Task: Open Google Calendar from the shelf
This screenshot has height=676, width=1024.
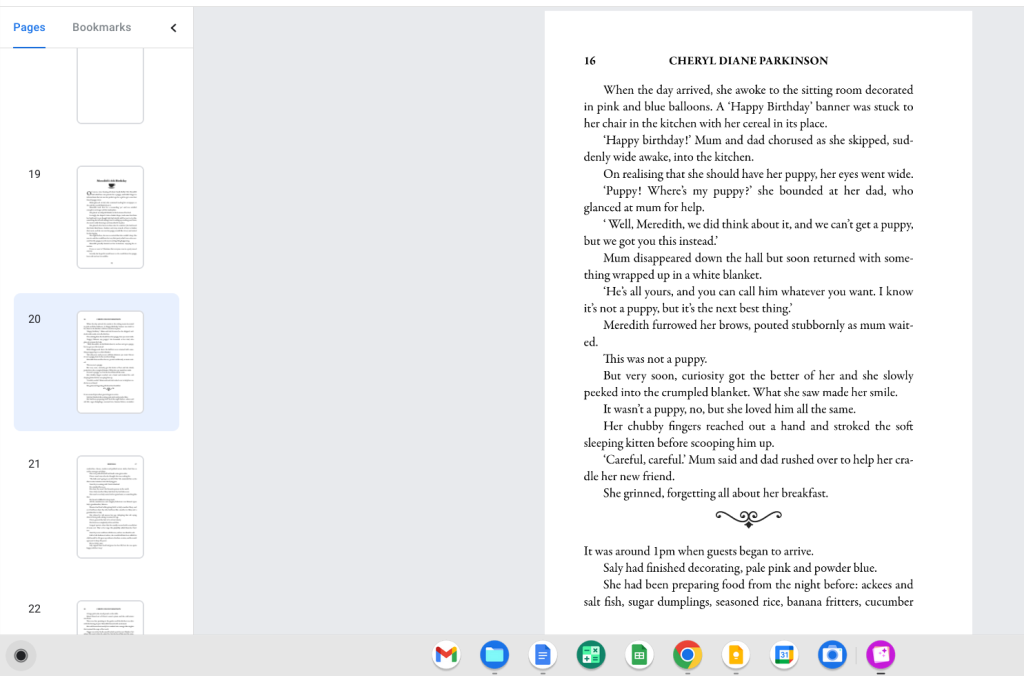Action: coord(784,654)
